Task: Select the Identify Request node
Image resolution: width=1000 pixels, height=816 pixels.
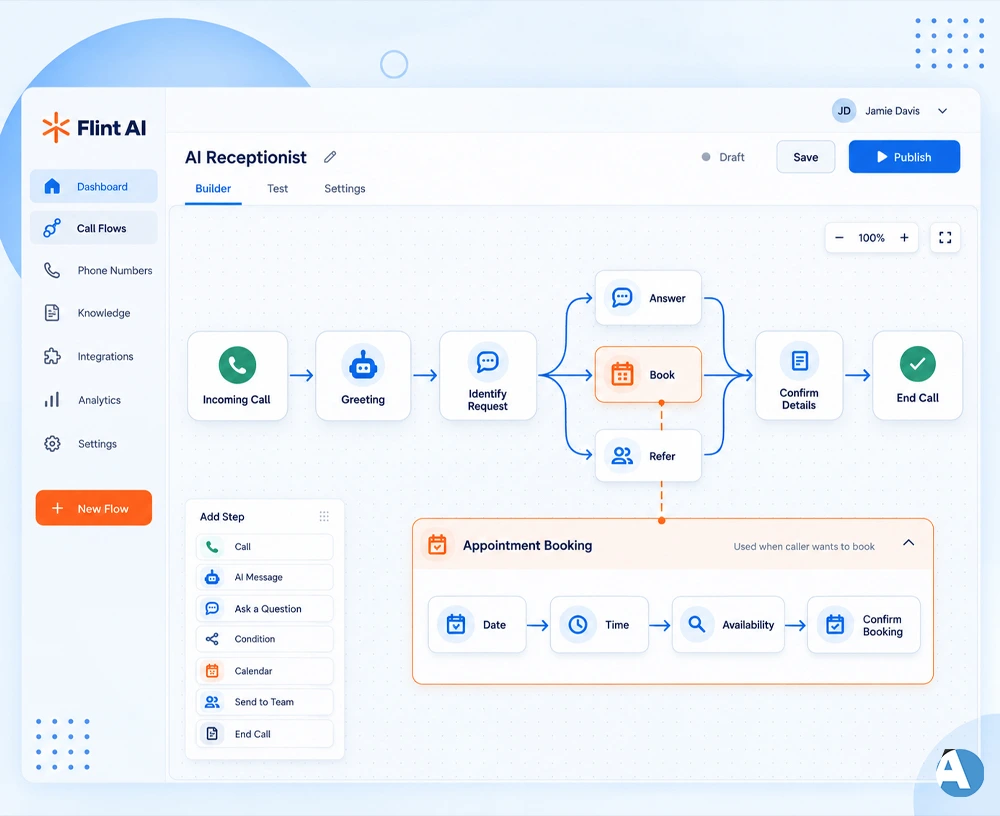Action: pyautogui.click(x=487, y=375)
